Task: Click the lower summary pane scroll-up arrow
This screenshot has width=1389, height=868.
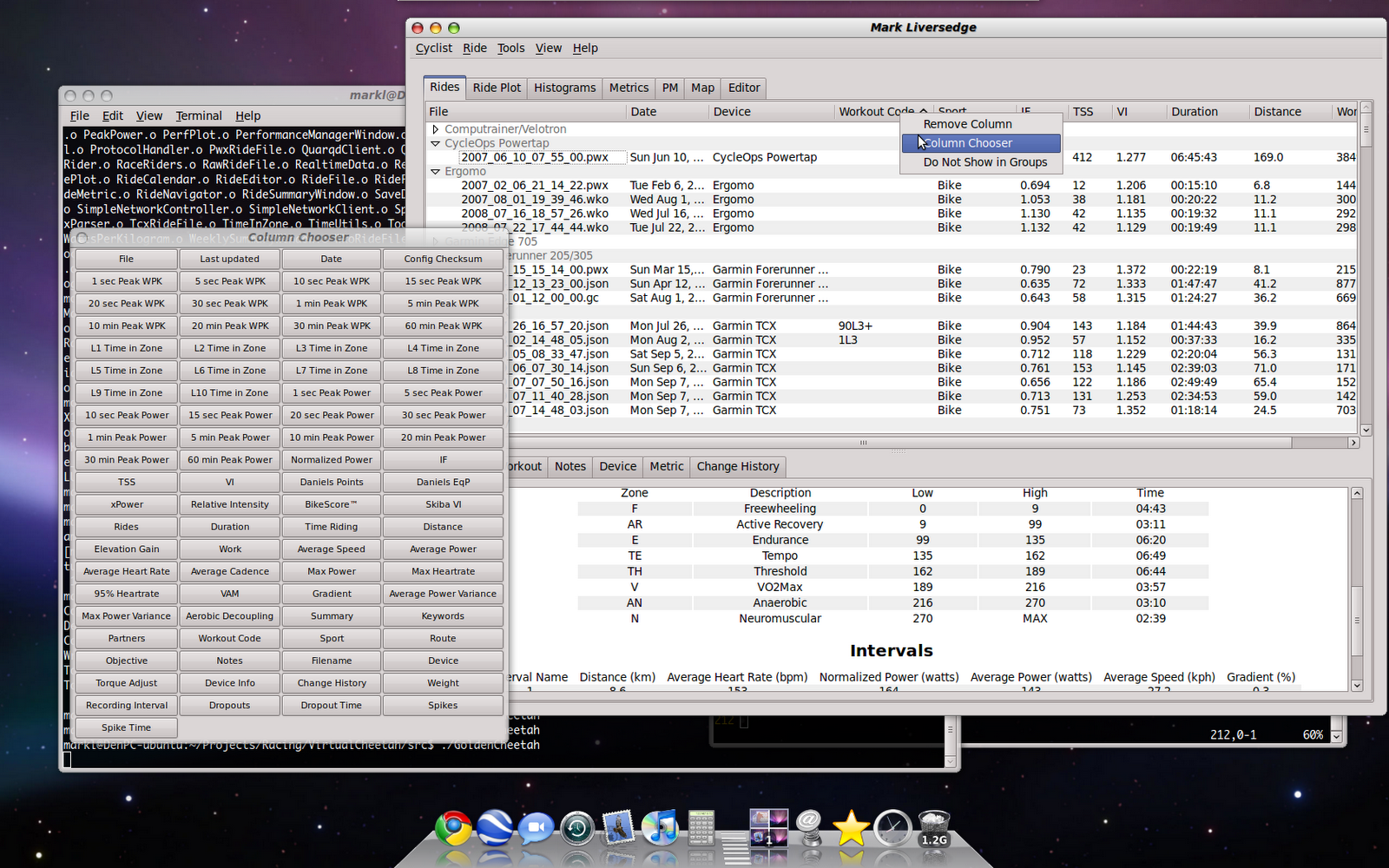Action: coord(1357,493)
